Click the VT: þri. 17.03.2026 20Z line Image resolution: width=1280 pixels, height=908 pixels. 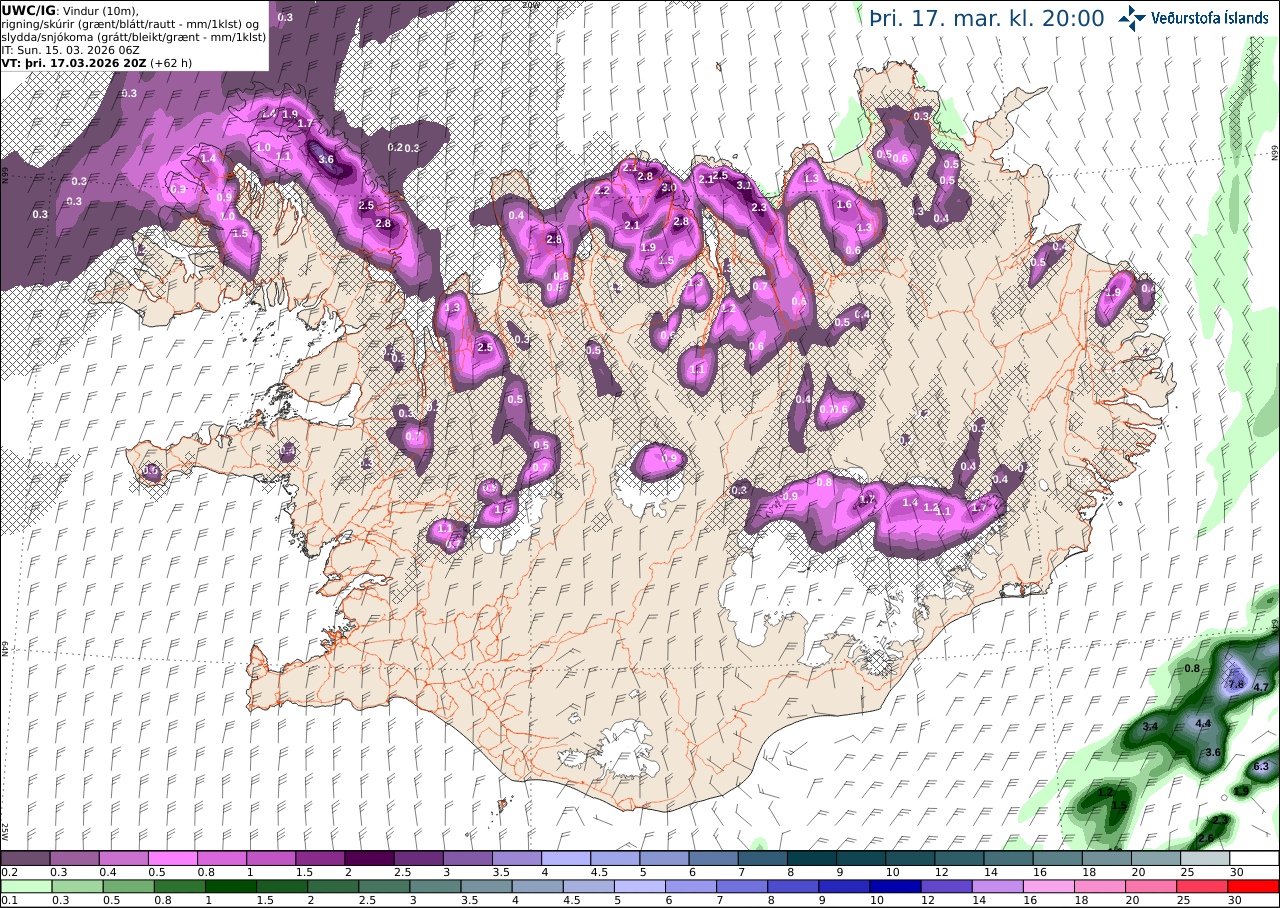(74, 62)
